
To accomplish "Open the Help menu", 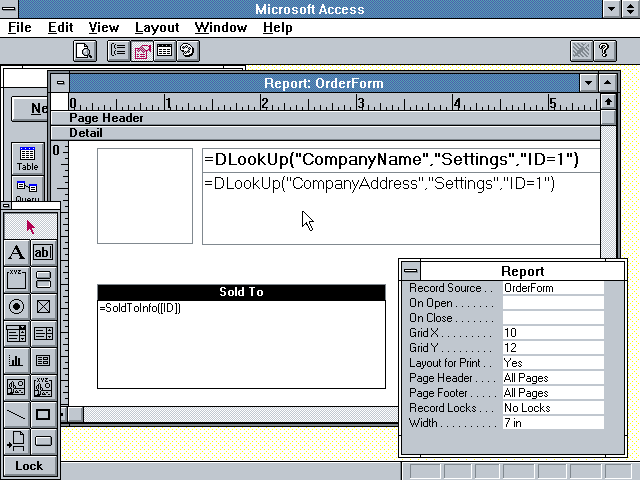I will [x=278, y=28].
